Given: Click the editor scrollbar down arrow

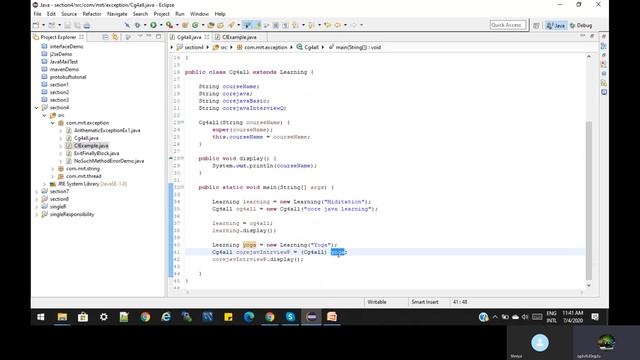Looking at the screenshot, I should click(x=589, y=285).
